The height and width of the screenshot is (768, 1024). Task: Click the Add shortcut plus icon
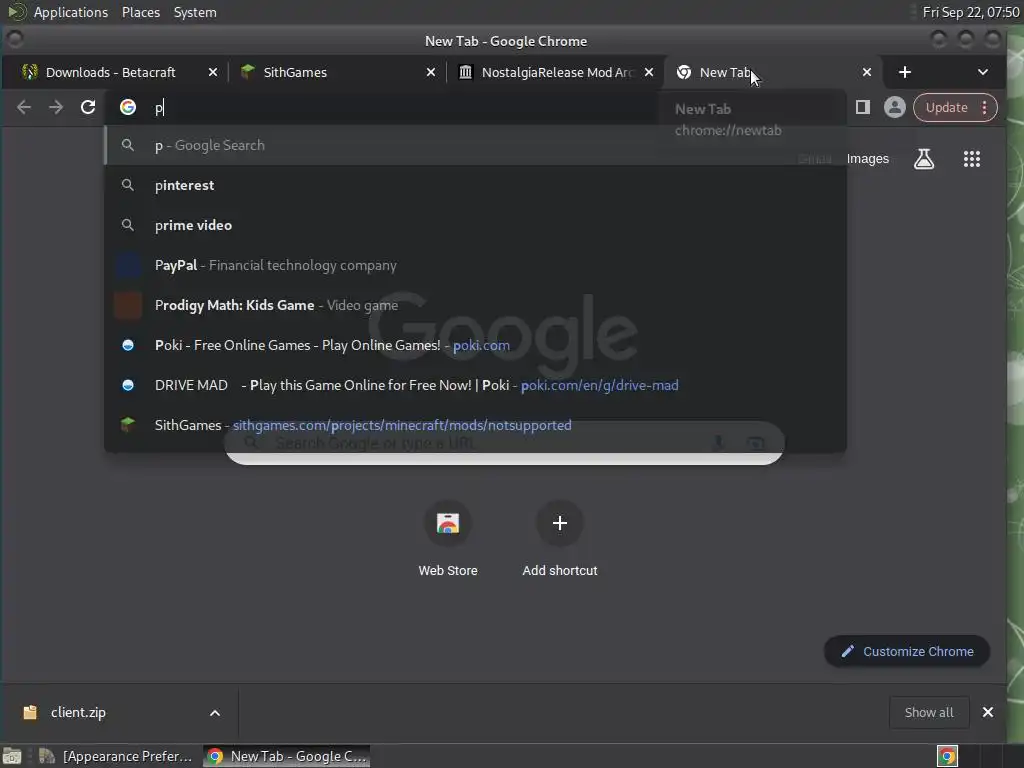(x=560, y=523)
